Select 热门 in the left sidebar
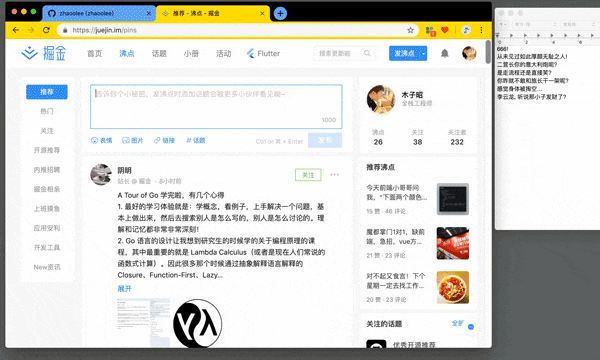Viewport: 600px width, 360px height. (47, 111)
